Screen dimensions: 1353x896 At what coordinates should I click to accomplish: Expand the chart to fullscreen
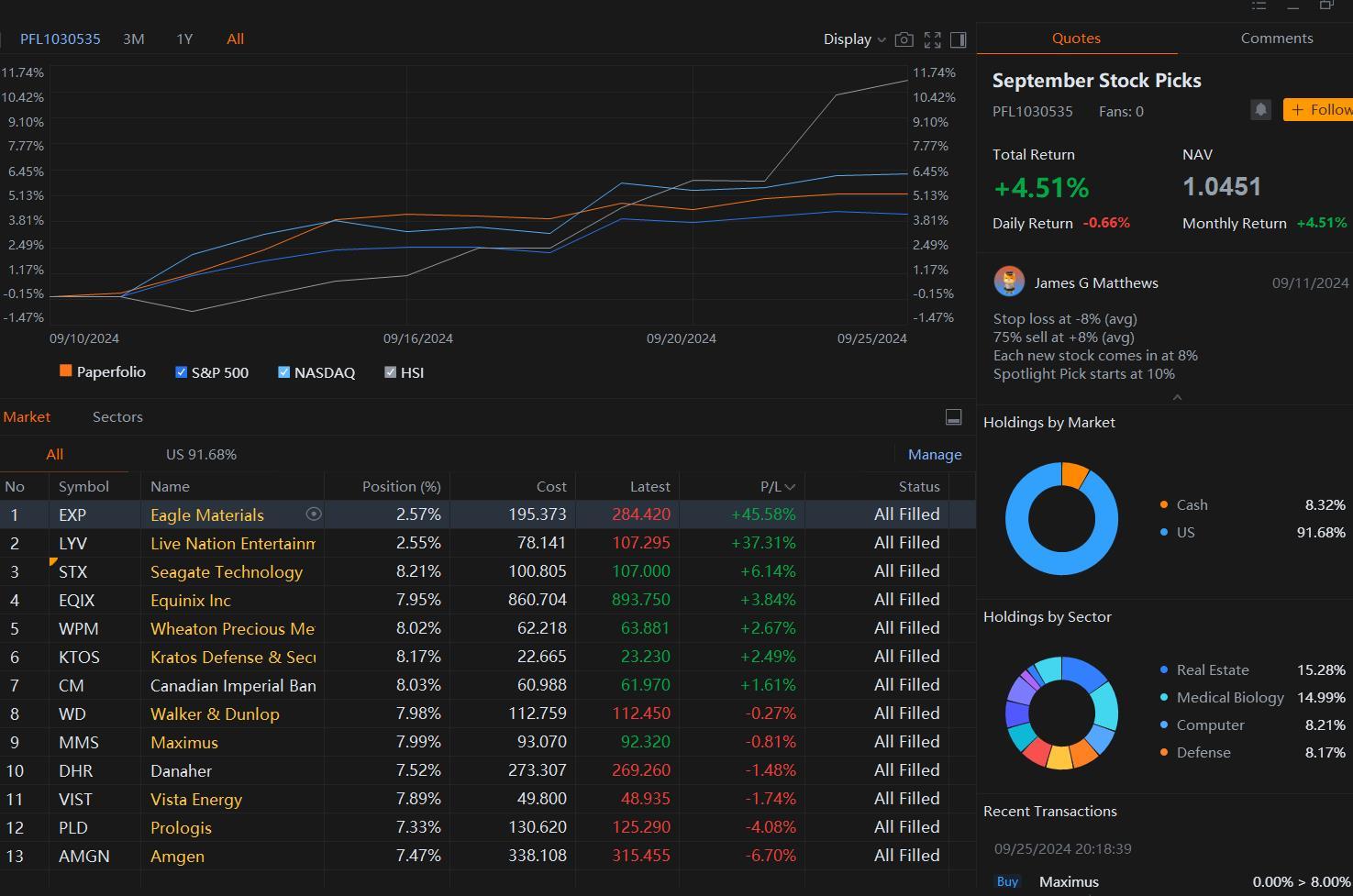(x=933, y=39)
